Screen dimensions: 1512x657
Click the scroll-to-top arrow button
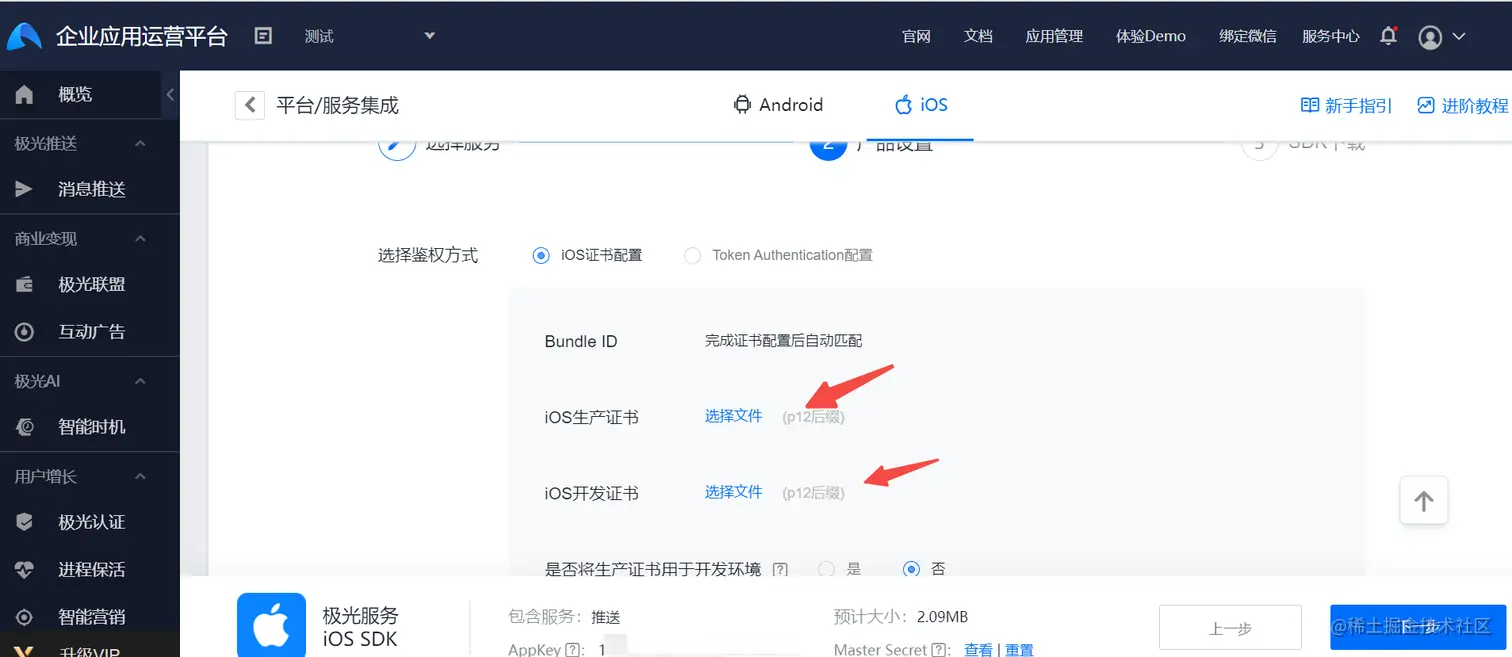(x=1424, y=501)
